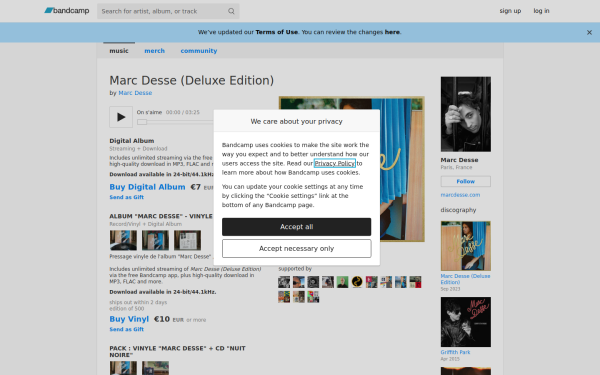Open the Marc Desse (Deluxe Edition) discography link
The width and height of the screenshot is (600, 375).
point(465,279)
